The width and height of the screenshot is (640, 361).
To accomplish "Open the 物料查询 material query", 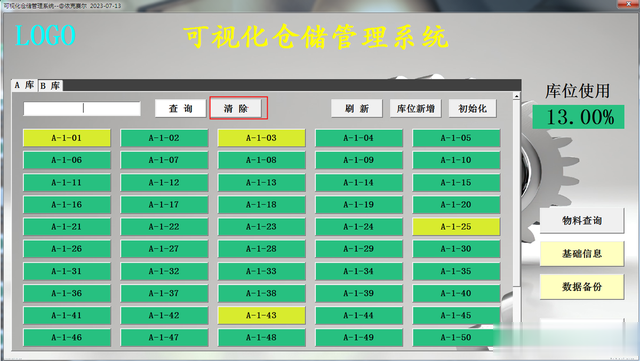I will [582, 221].
